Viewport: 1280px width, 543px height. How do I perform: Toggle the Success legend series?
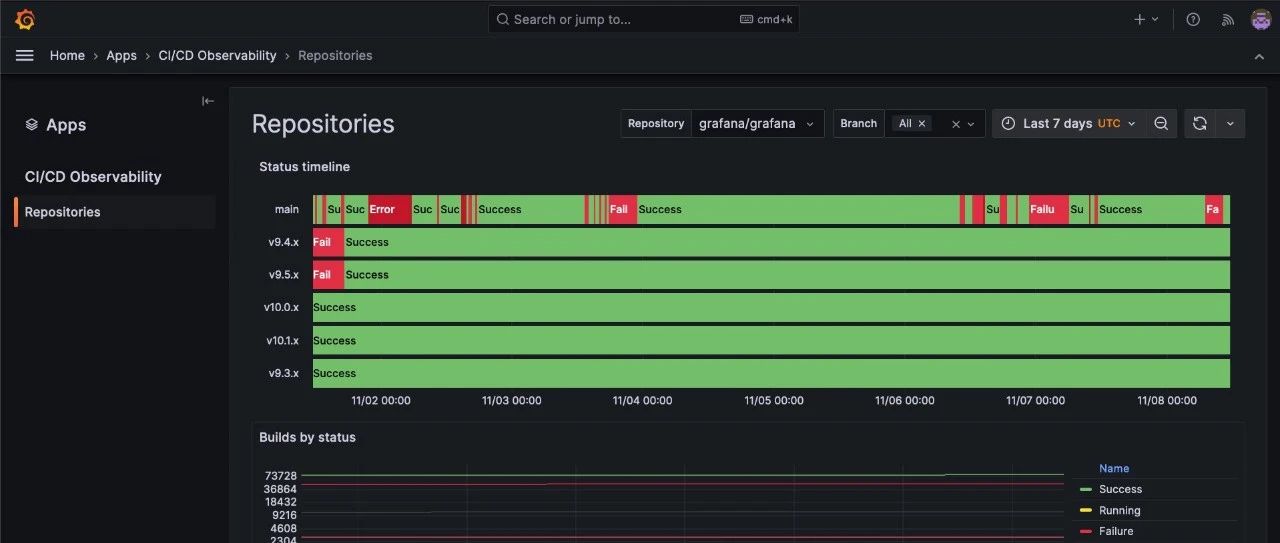1120,490
